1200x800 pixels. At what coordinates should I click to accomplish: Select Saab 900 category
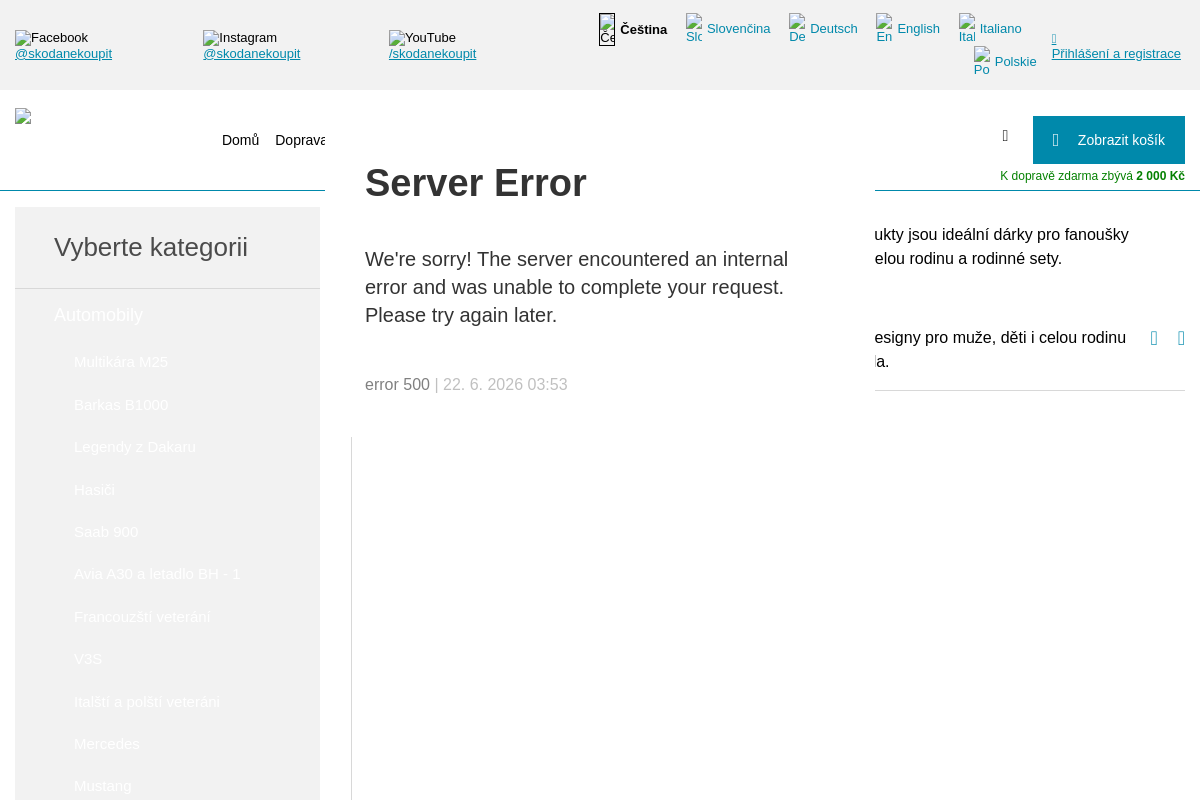coord(106,532)
